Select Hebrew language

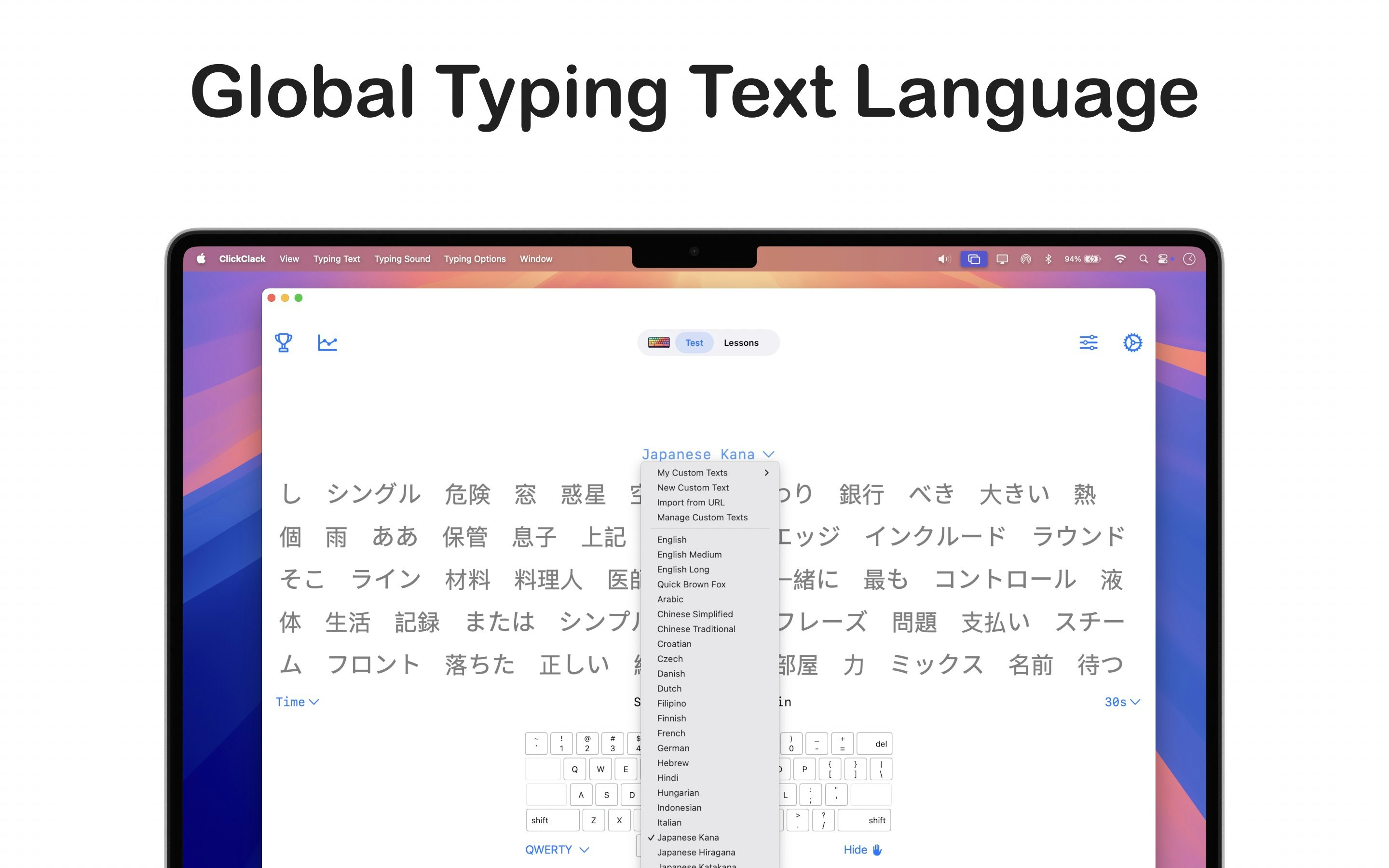[x=710, y=763]
